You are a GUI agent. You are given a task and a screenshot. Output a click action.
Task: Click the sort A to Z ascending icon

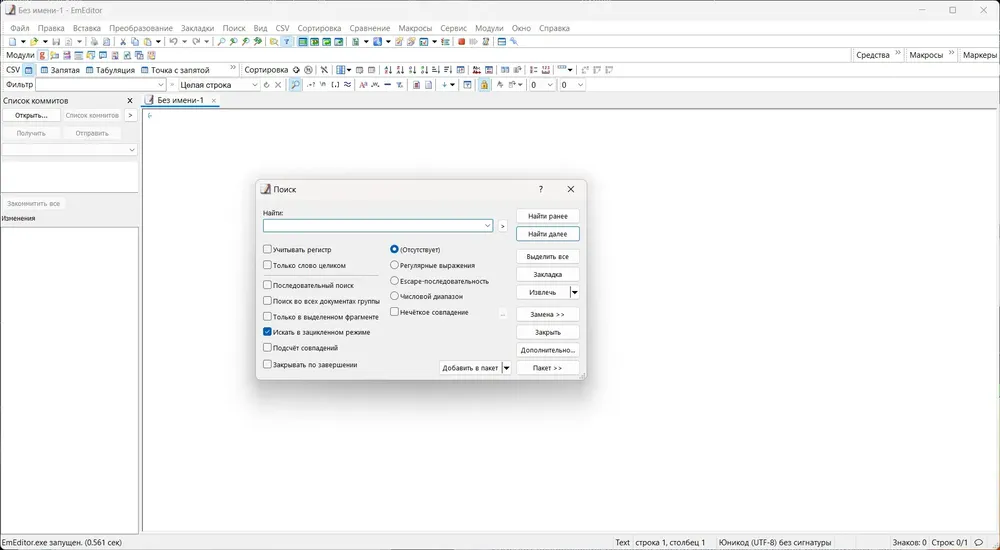tap(388, 70)
